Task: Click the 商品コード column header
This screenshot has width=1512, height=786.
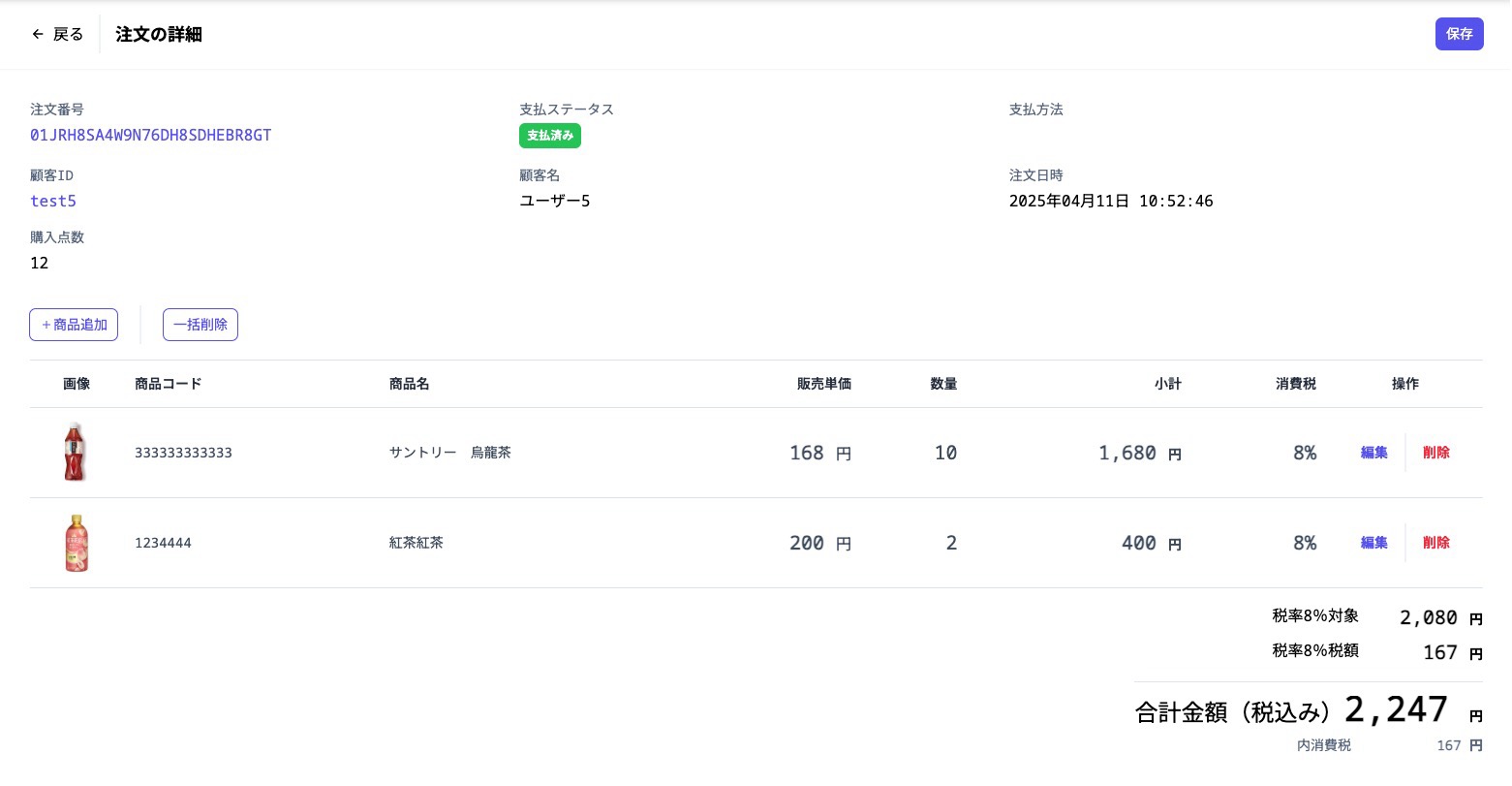Action: coord(169,384)
